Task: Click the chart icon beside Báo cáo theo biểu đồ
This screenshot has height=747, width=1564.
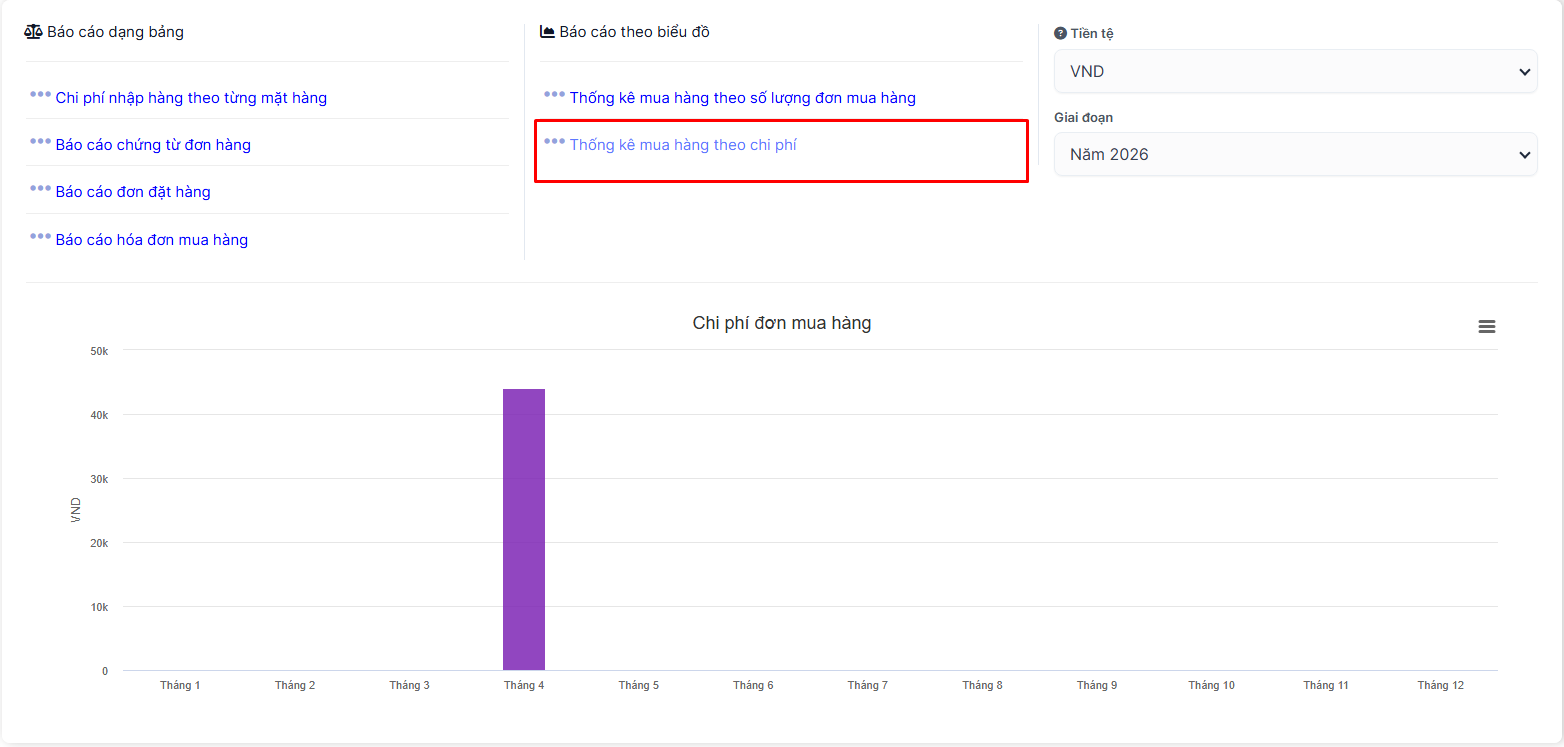Action: [547, 32]
